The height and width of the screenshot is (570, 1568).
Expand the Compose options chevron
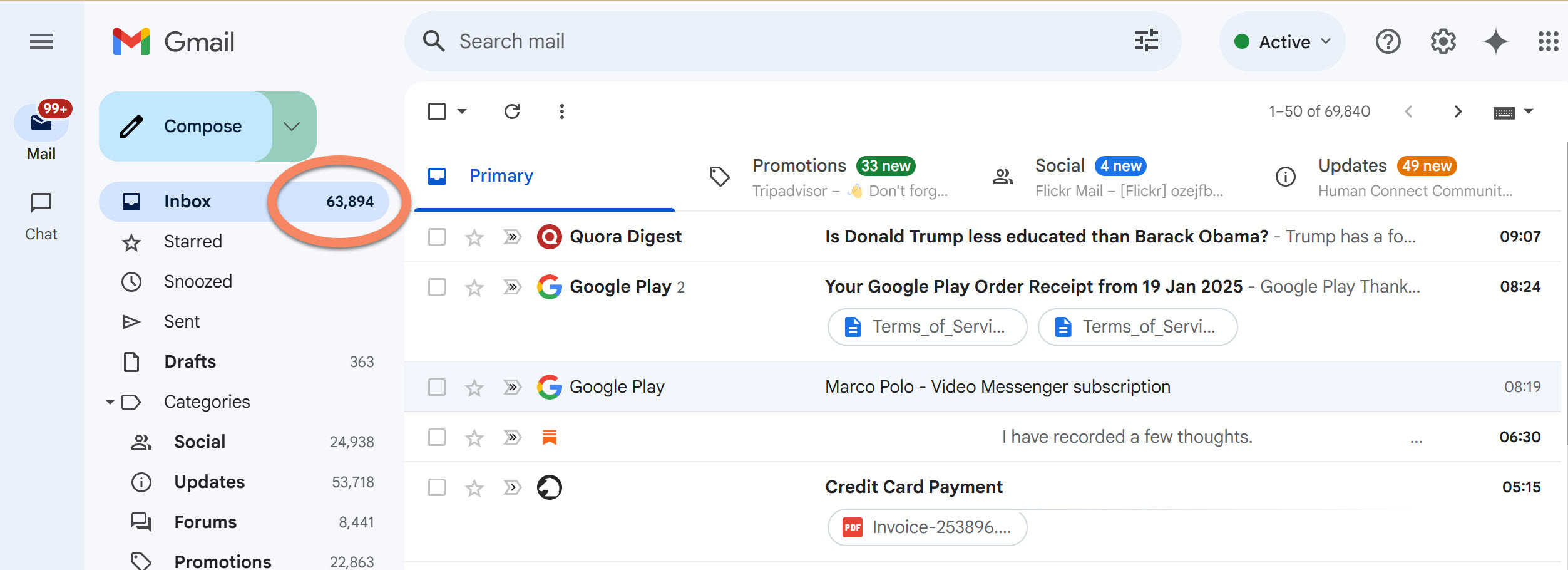coord(292,127)
